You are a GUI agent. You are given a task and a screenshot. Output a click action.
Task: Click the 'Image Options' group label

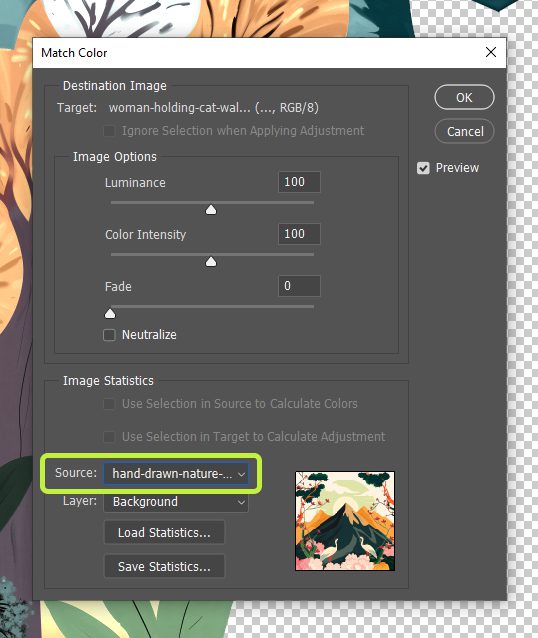click(115, 157)
